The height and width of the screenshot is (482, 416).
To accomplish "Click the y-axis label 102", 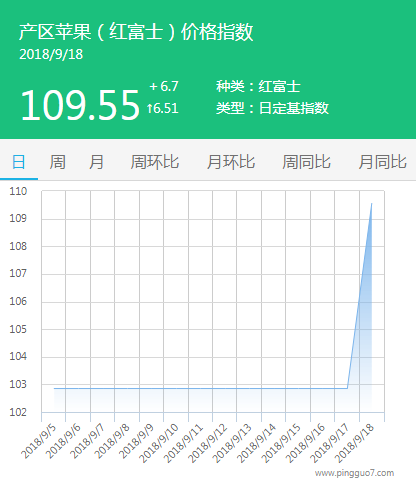I will pyautogui.click(x=18, y=412).
